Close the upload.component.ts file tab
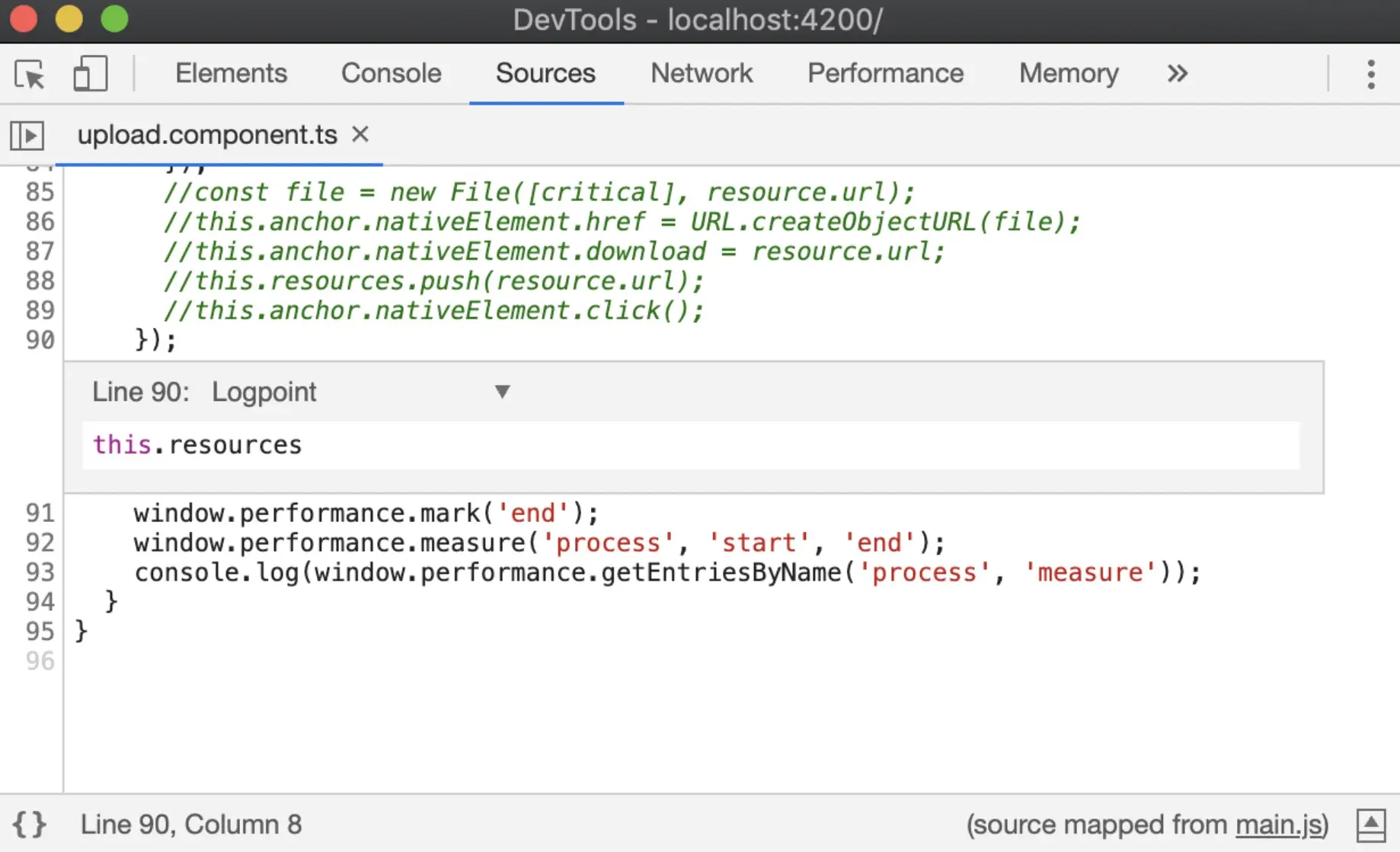Image resolution: width=1400 pixels, height=852 pixels. (x=360, y=135)
